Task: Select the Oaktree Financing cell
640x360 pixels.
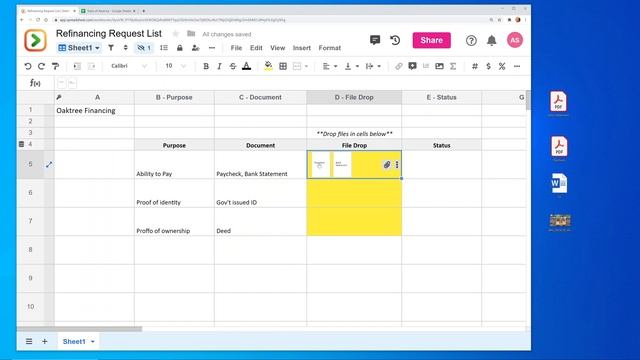Action: (x=94, y=110)
